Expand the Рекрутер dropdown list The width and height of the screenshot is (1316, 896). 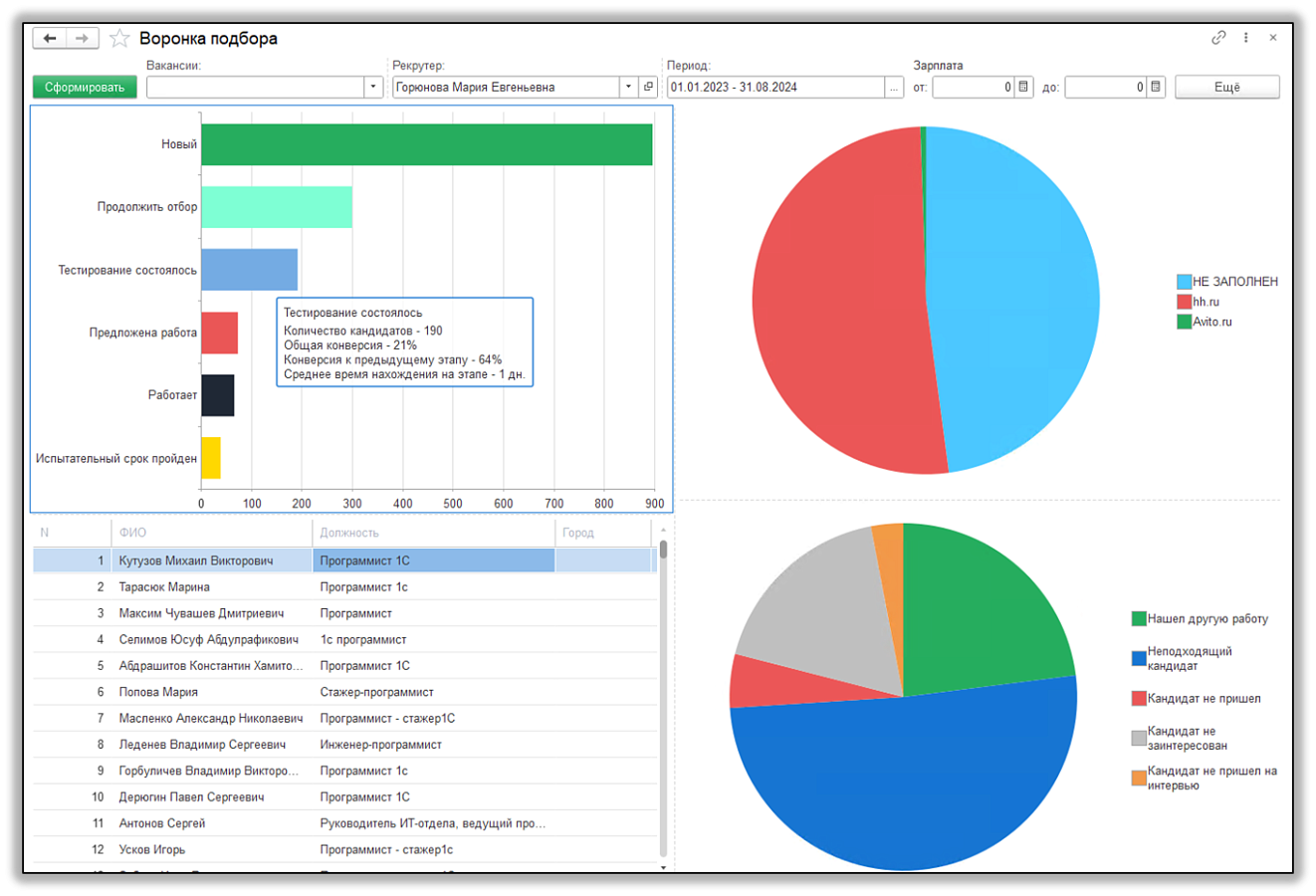coord(628,87)
